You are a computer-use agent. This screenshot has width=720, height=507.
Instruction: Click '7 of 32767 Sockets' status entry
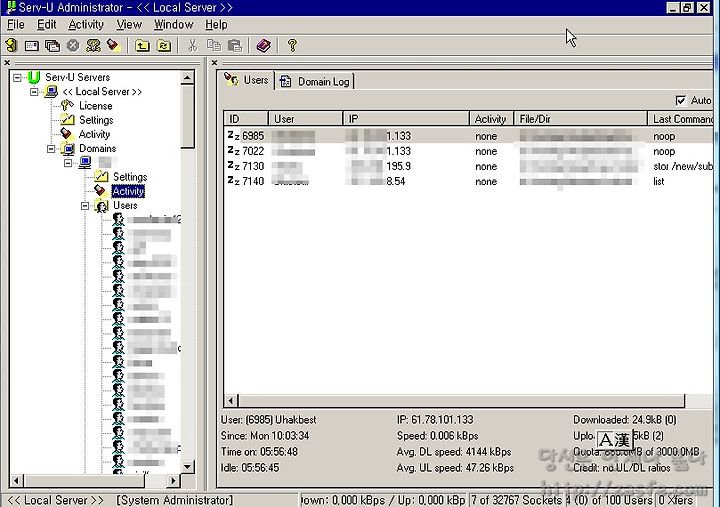point(516,500)
